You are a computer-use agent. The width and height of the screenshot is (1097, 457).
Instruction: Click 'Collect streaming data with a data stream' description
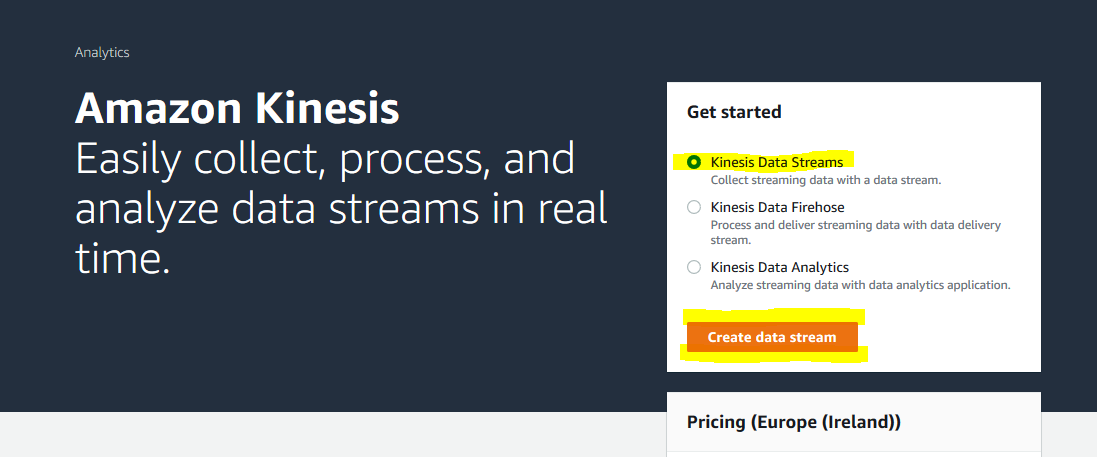point(826,180)
